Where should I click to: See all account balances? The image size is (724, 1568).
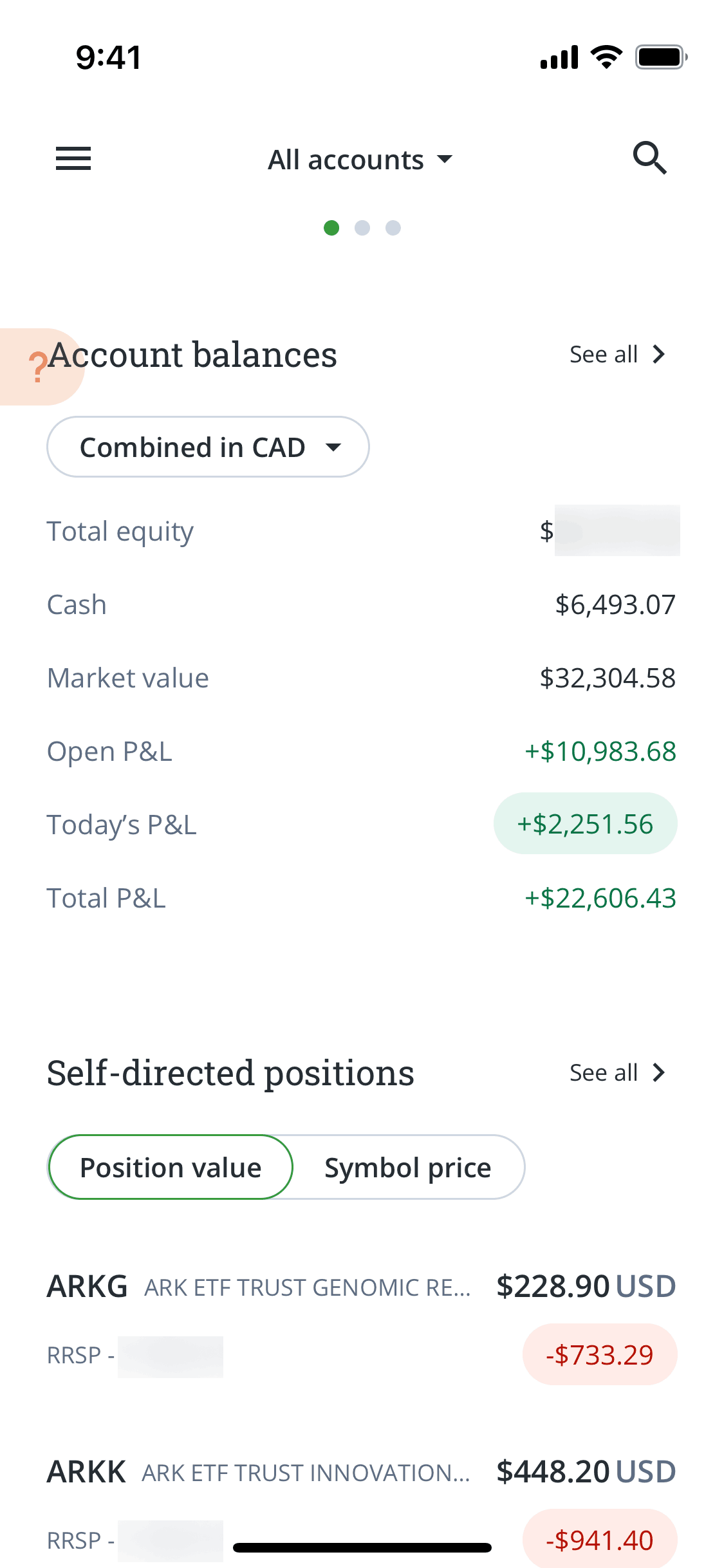[604, 354]
